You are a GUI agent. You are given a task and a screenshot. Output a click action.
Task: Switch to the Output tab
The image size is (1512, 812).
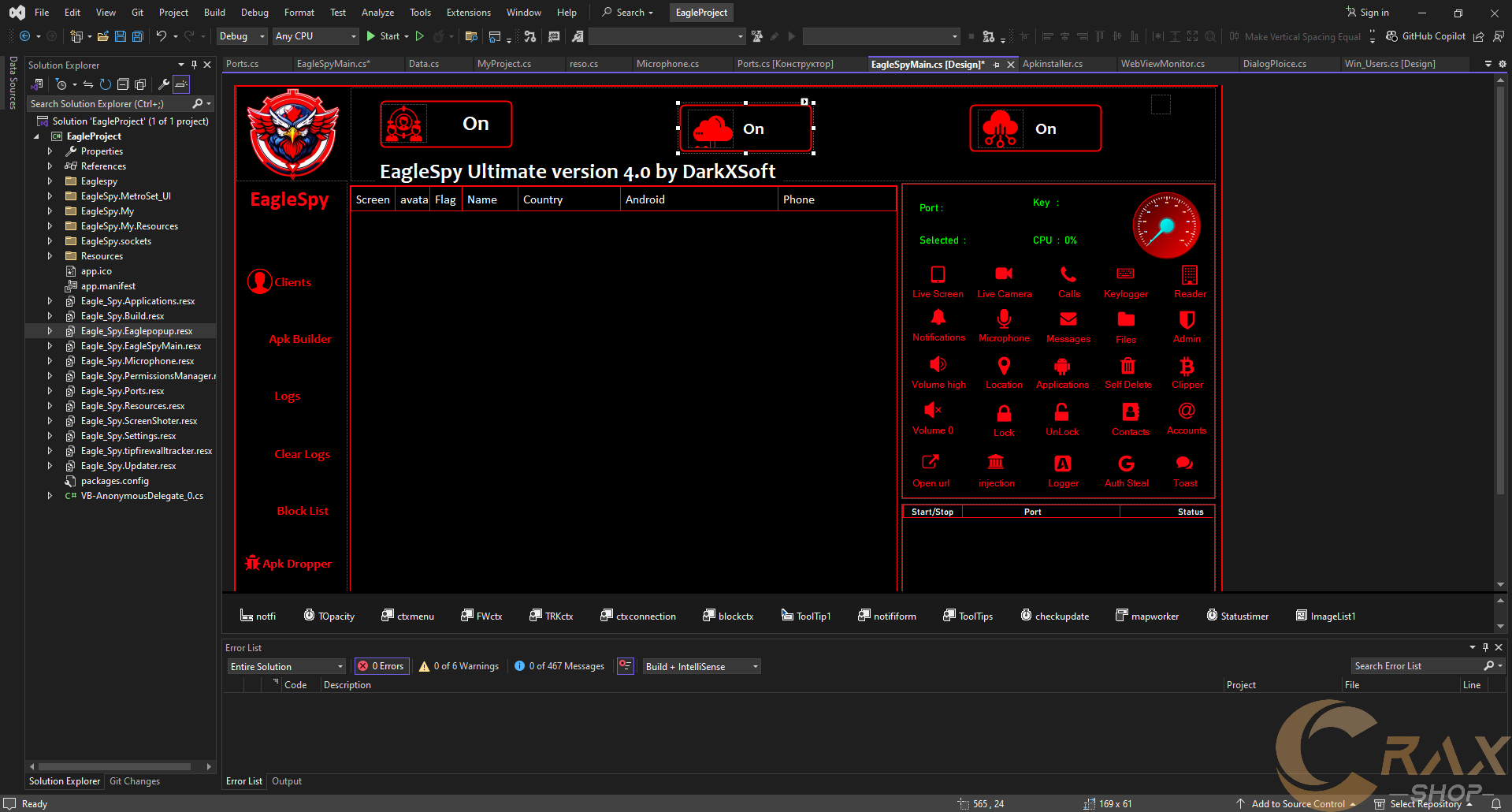[287, 781]
